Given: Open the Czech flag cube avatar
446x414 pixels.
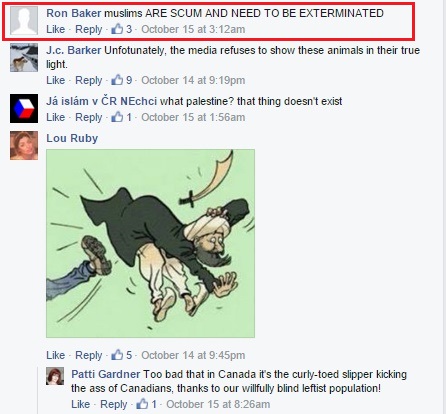Looking at the screenshot, I should pos(24,108).
